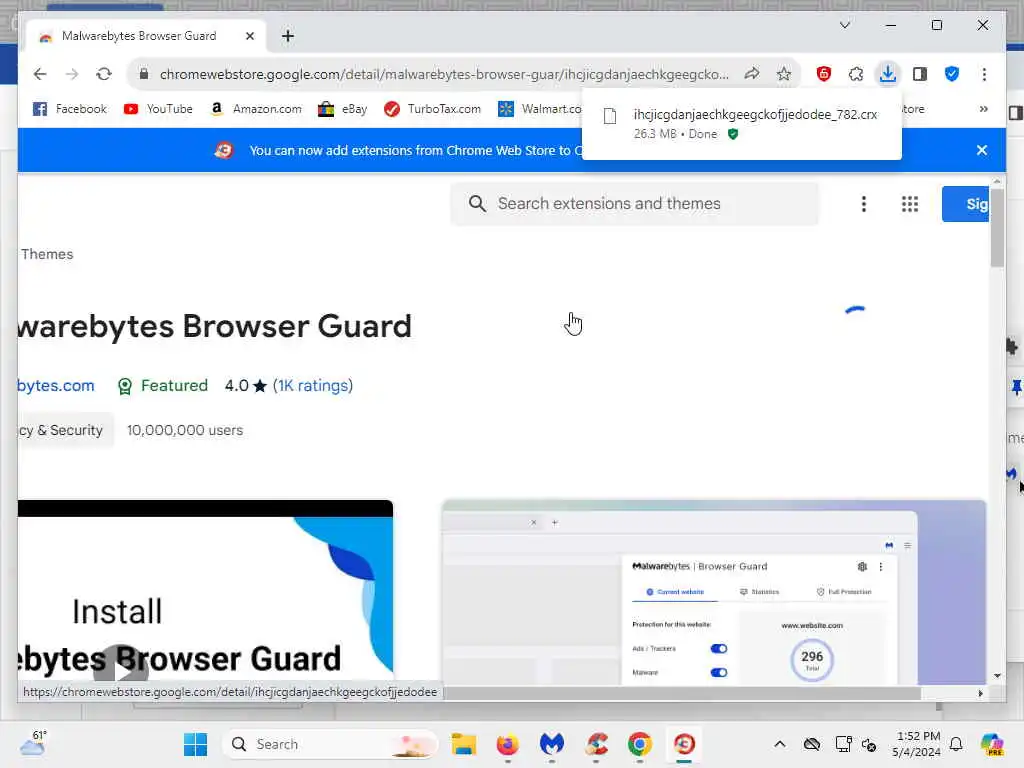Click the pin icon in the background window

point(1016,387)
